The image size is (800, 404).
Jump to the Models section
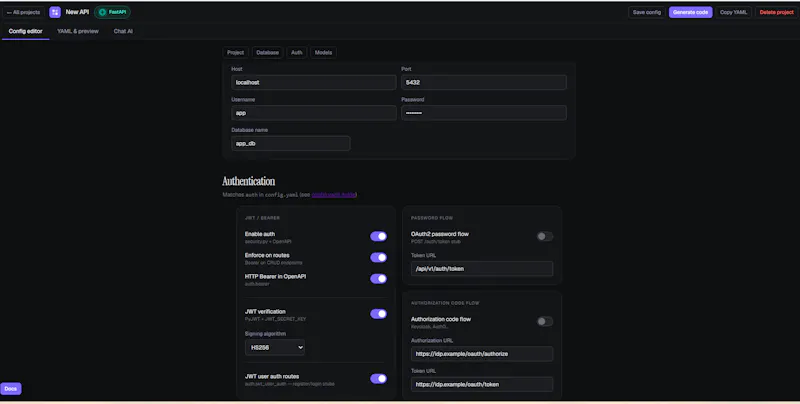click(323, 53)
